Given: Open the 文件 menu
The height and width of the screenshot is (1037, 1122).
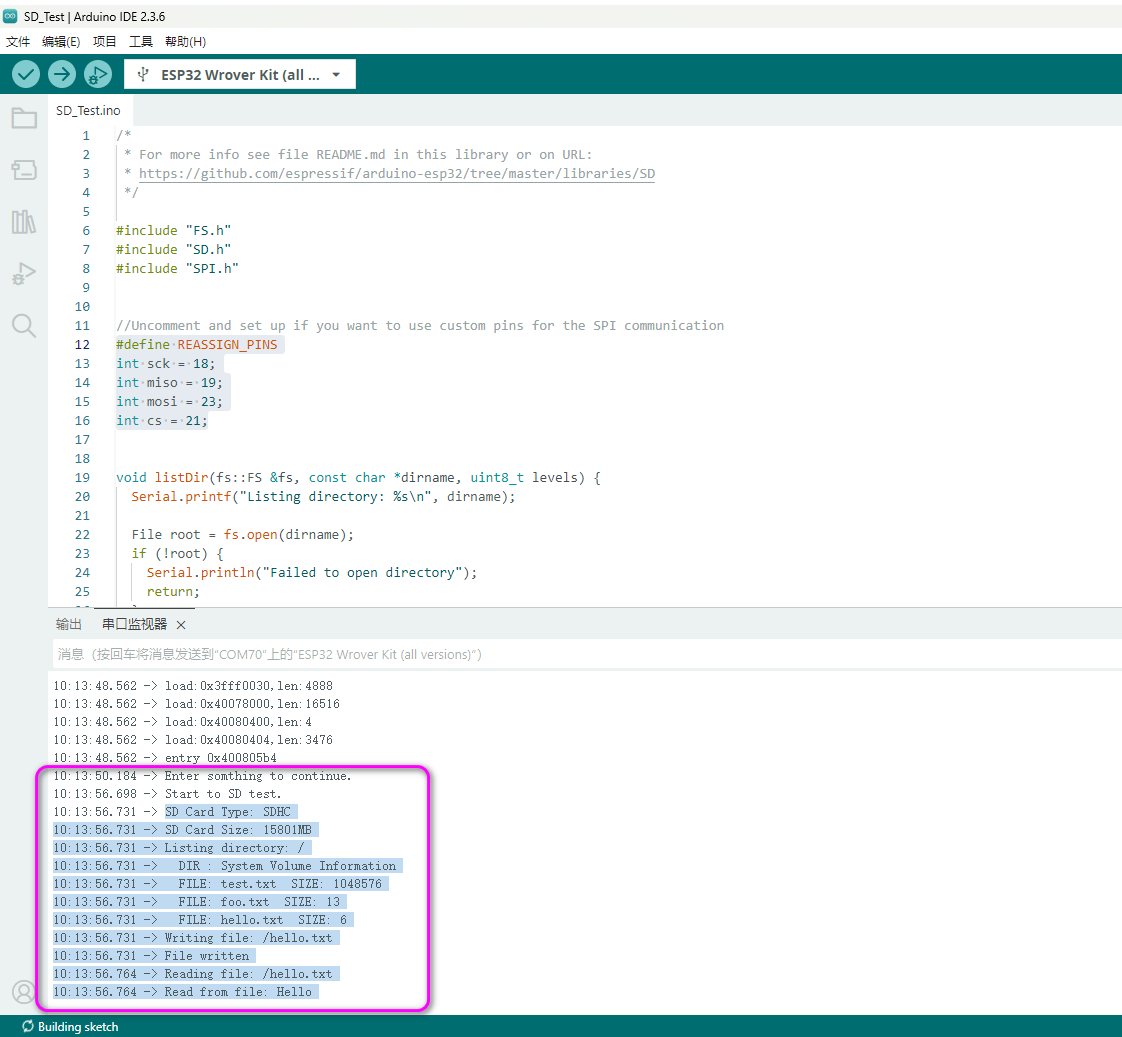Looking at the screenshot, I should [x=18, y=42].
